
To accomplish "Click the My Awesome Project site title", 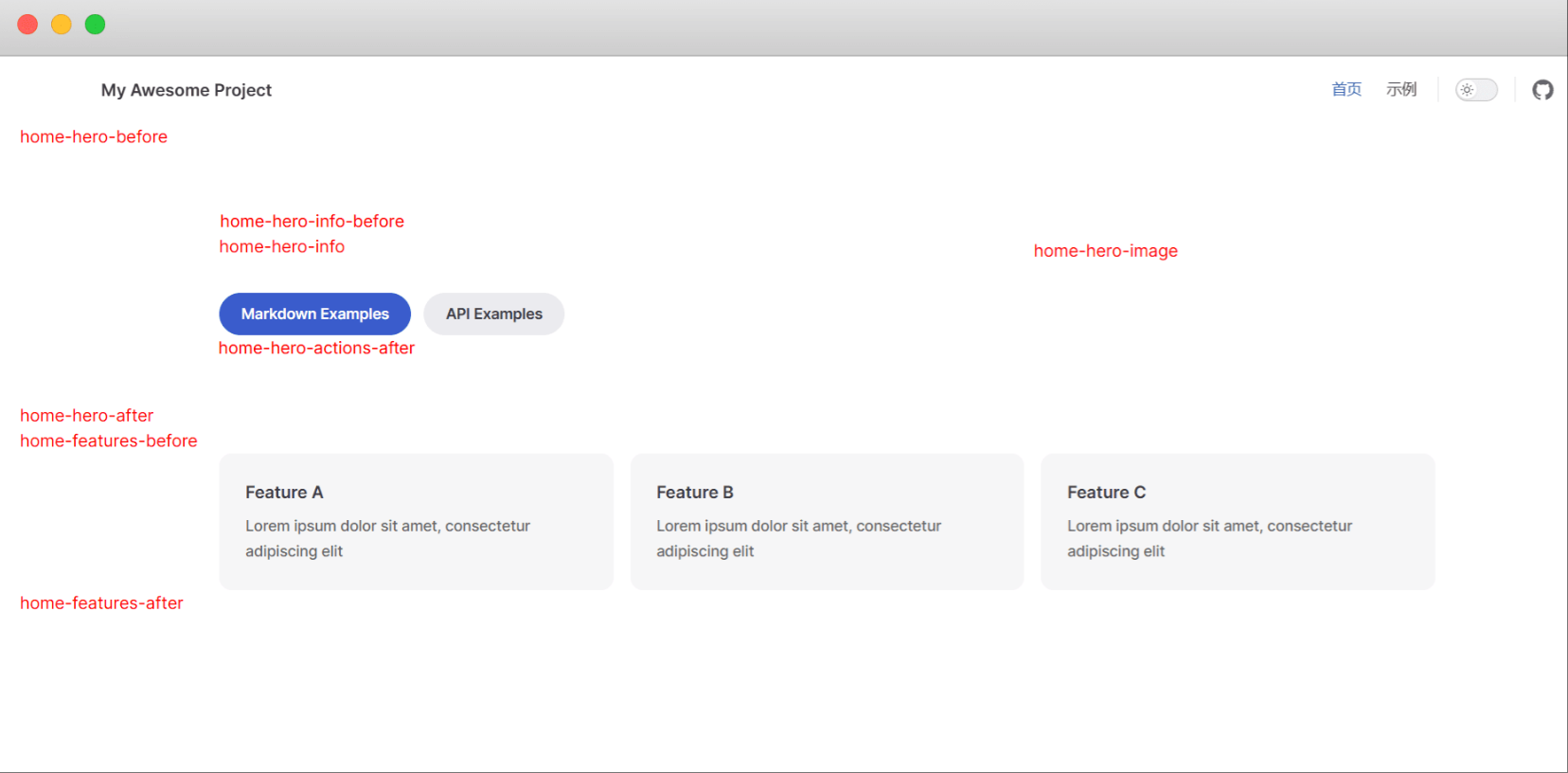I will pyautogui.click(x=187, y=90).
